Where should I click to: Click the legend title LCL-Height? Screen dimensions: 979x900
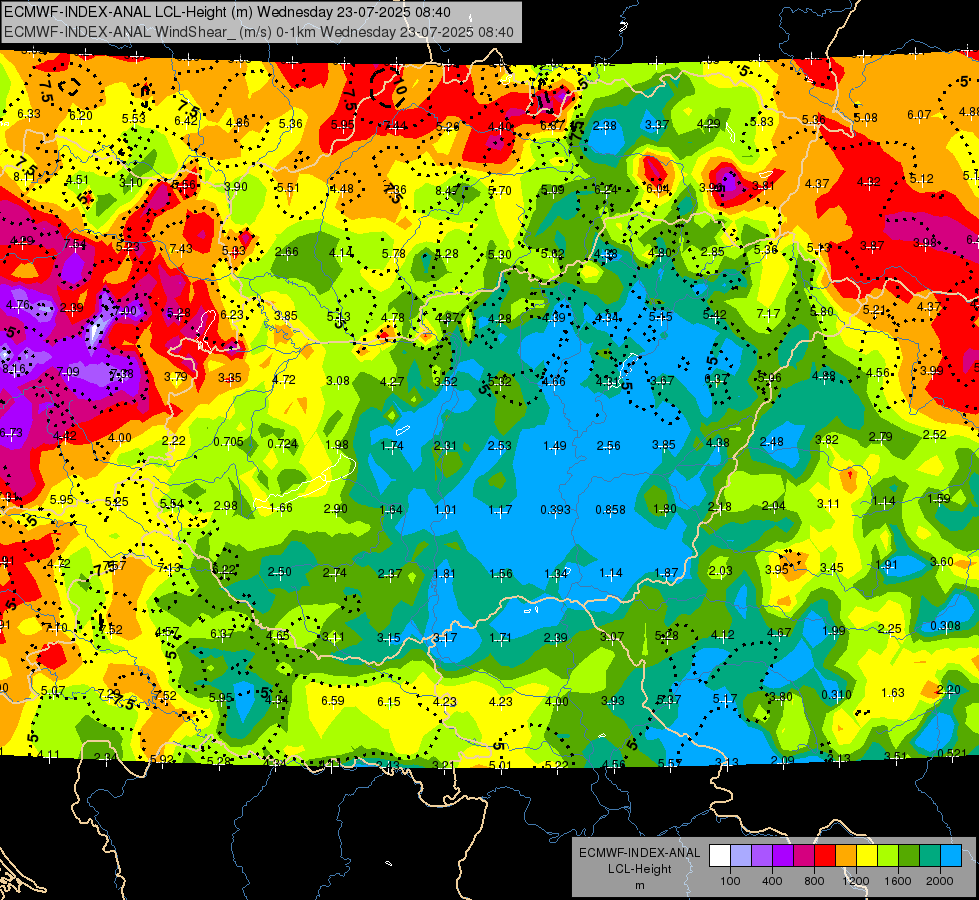tap(639, 869)
